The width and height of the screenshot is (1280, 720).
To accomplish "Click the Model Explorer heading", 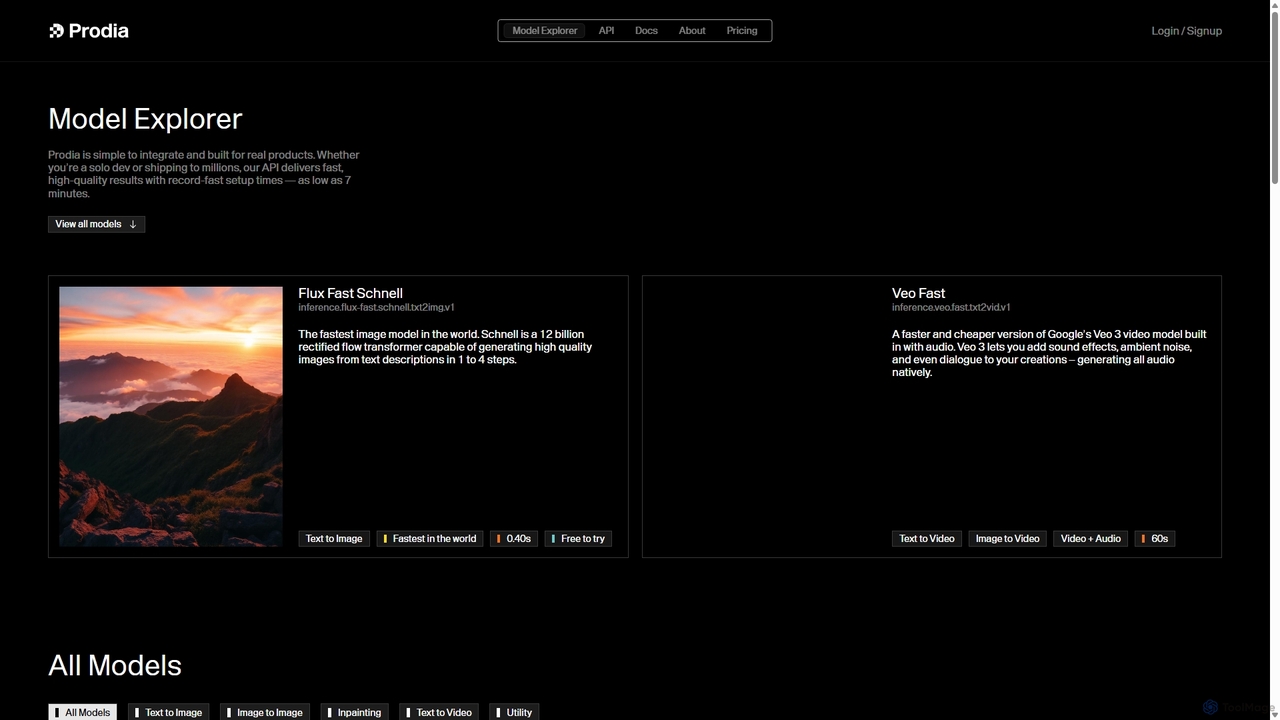I will click(x=145, y=119).
